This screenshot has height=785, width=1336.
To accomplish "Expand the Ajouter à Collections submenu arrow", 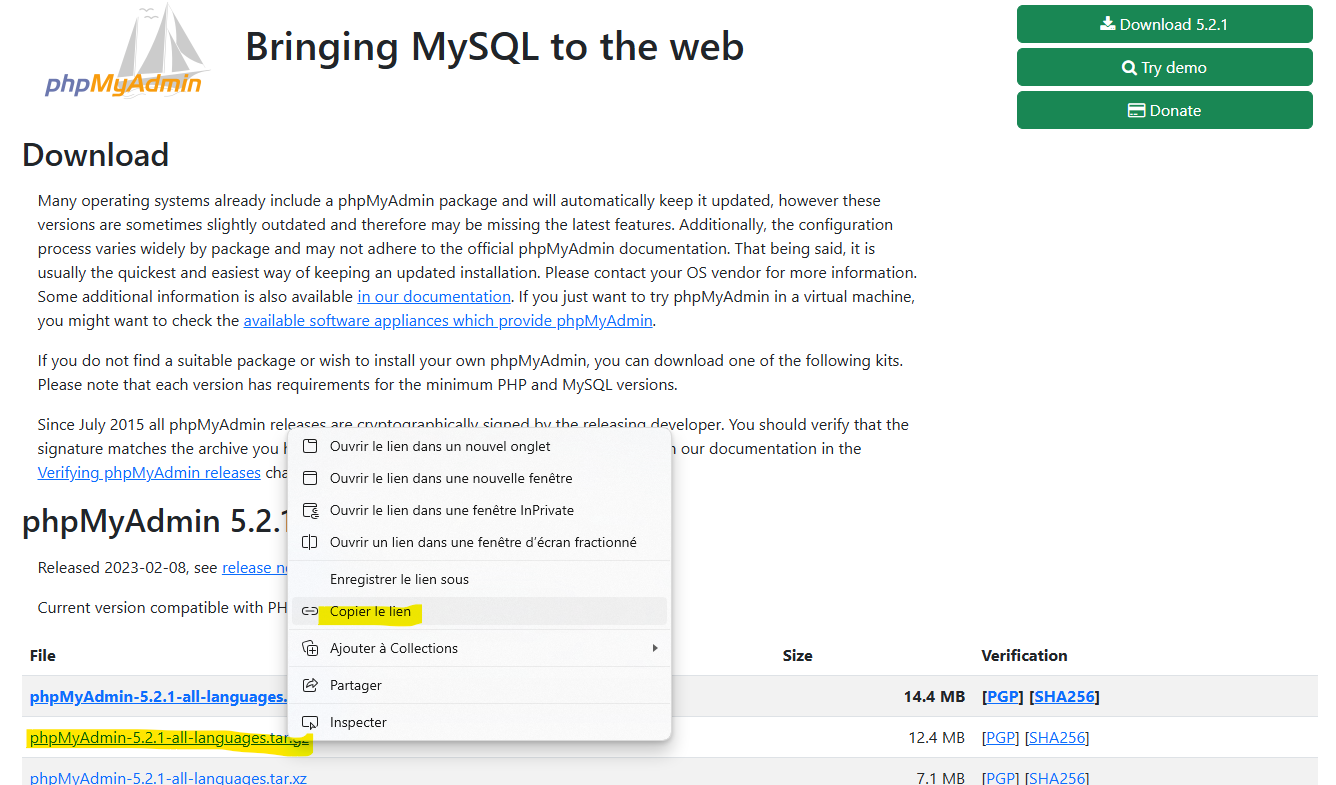I will pos(655,648).
